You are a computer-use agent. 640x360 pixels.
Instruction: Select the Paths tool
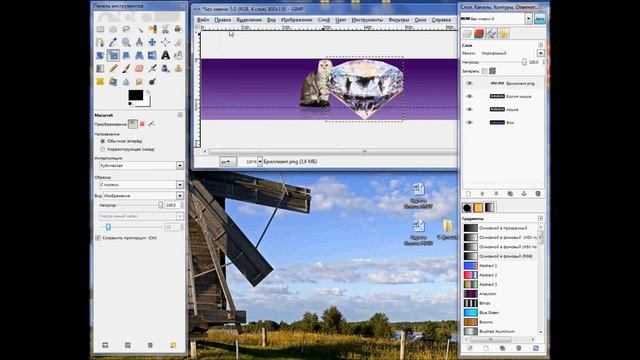coord(100,42)
